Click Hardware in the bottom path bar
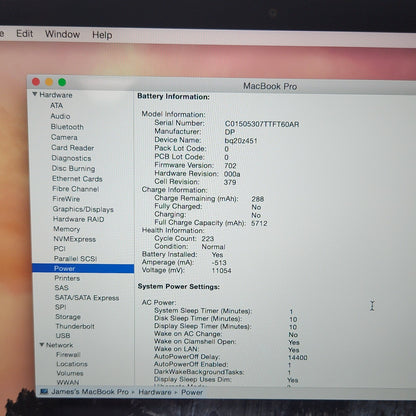The image size is (416, 416). coord(154,392)
